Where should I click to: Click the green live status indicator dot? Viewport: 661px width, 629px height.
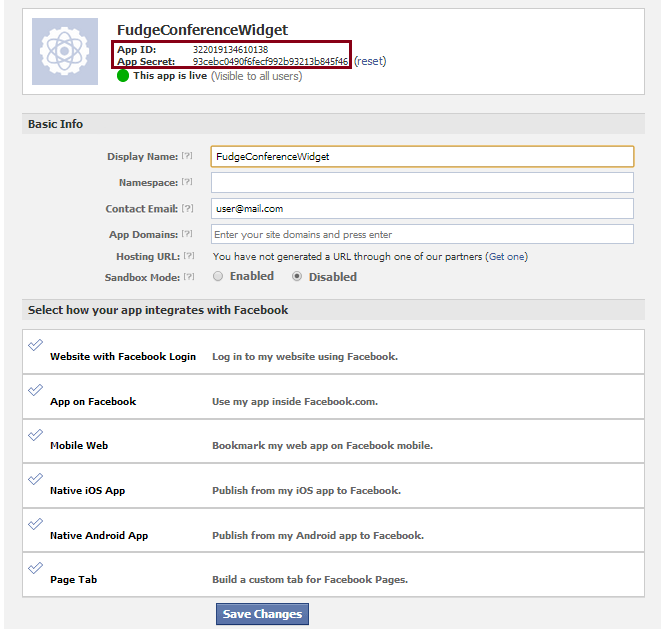[x=123, y=76]
